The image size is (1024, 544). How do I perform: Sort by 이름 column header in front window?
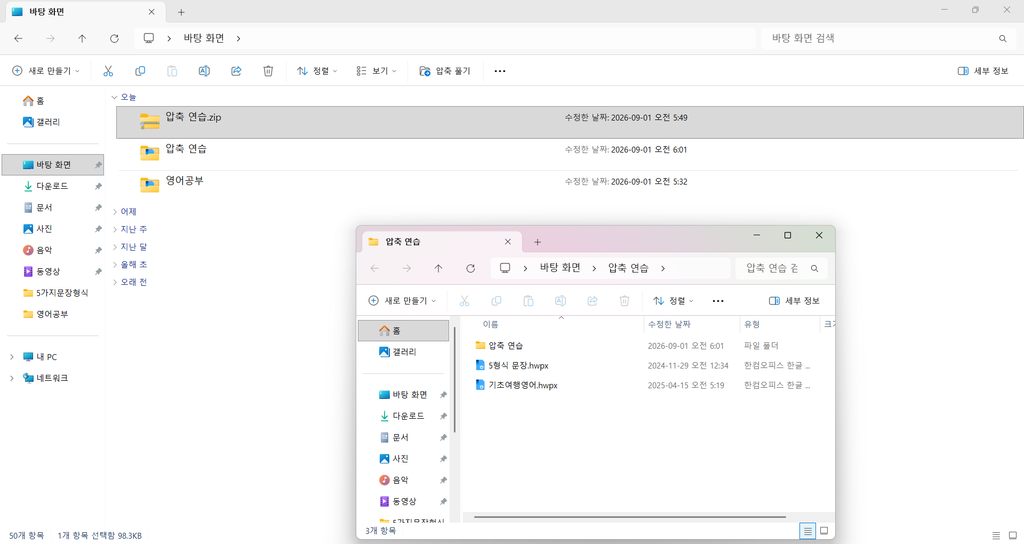(x=490, y=325)
